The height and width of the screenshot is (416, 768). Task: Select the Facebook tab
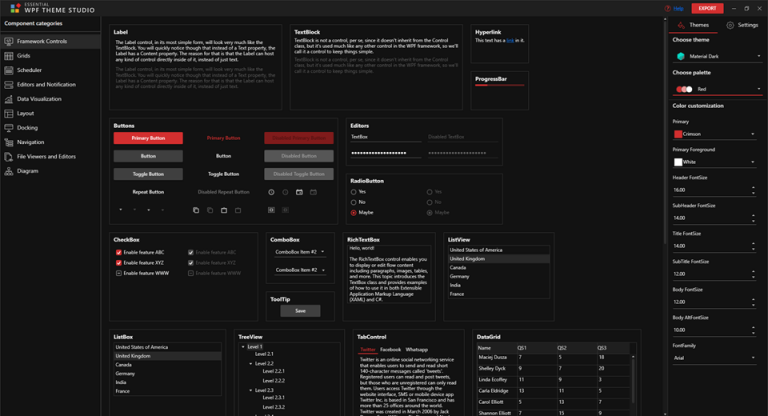390,350
